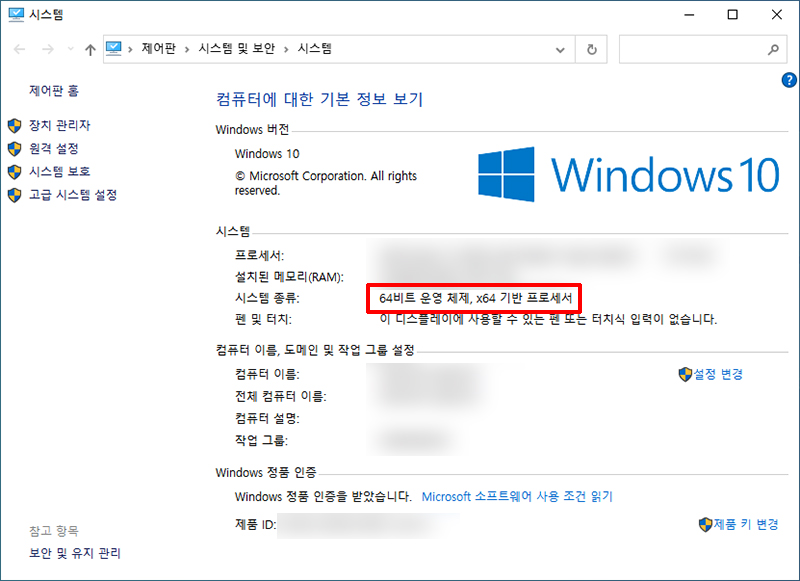Click 제품 키 변경 link
Viewport: 800px width, 581px height.
pyautogui.click(x=746, y=524)
